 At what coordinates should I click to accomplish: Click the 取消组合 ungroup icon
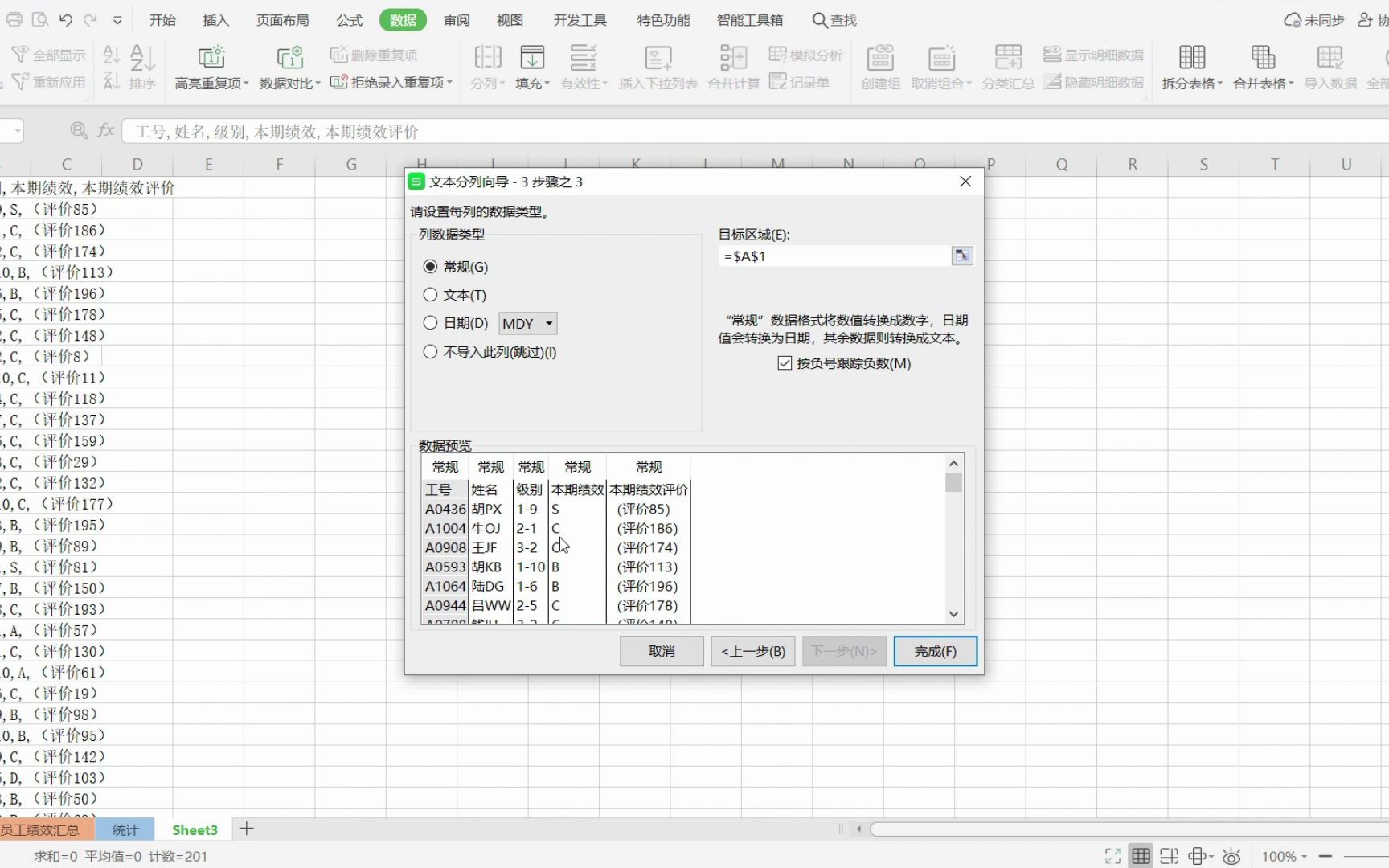pos(941,58)
